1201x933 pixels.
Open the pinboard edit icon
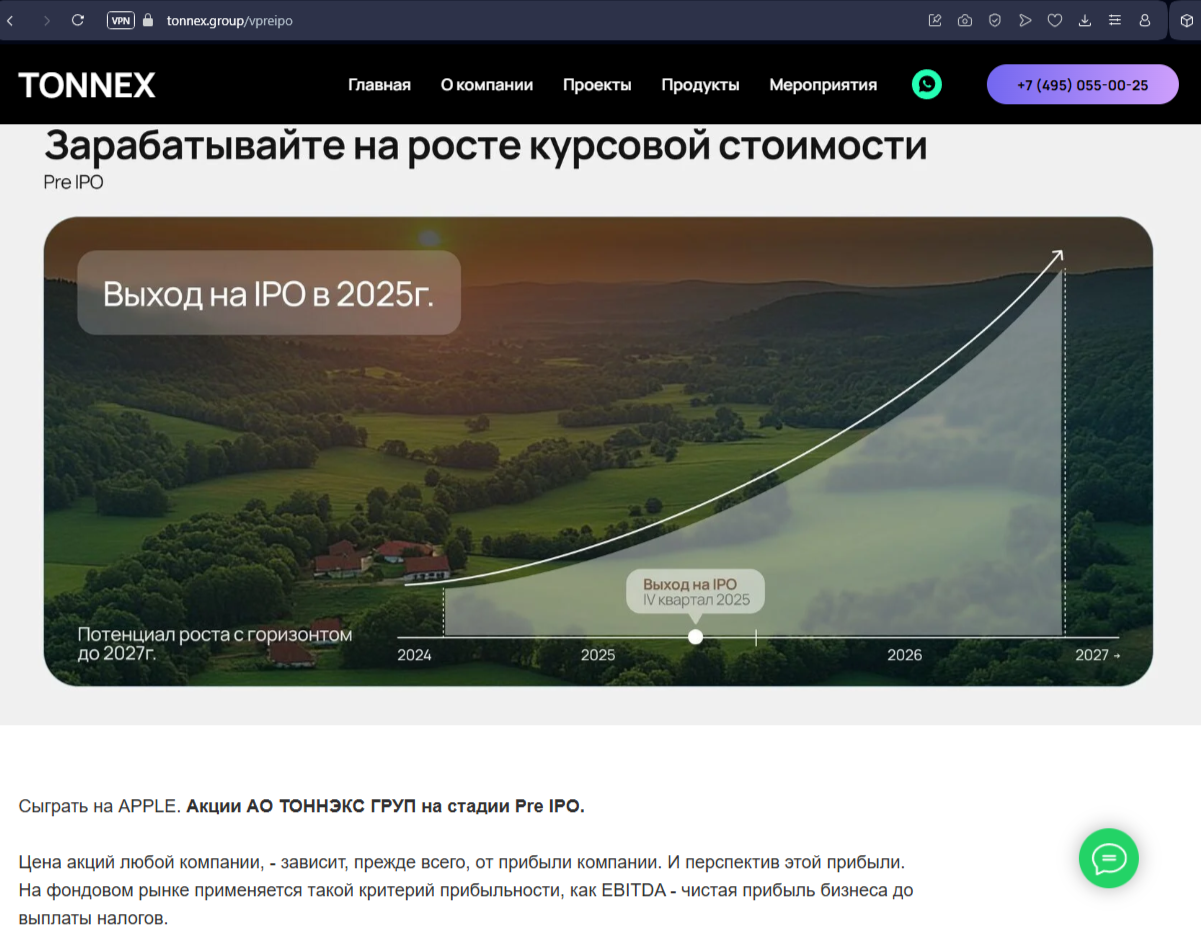935,20
